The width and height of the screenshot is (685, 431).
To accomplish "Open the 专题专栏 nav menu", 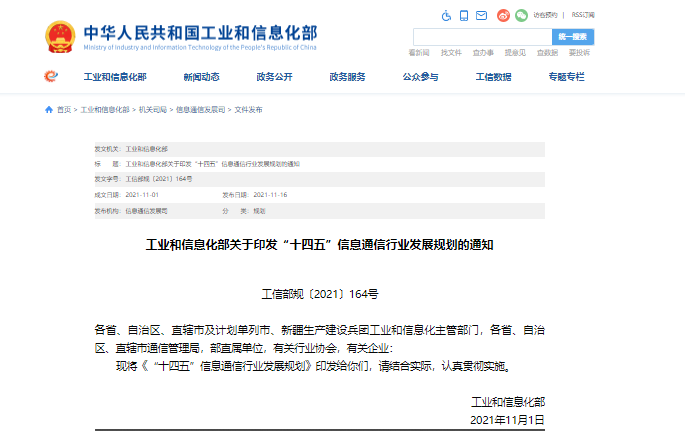I will 566,77.
